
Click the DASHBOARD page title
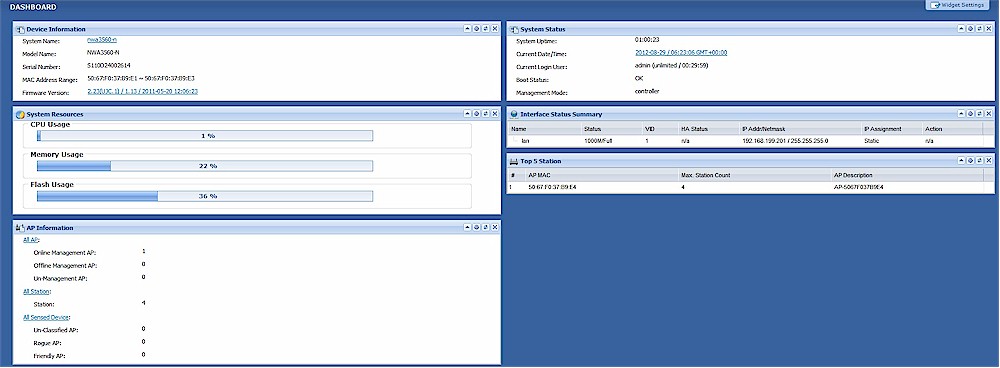33,7
